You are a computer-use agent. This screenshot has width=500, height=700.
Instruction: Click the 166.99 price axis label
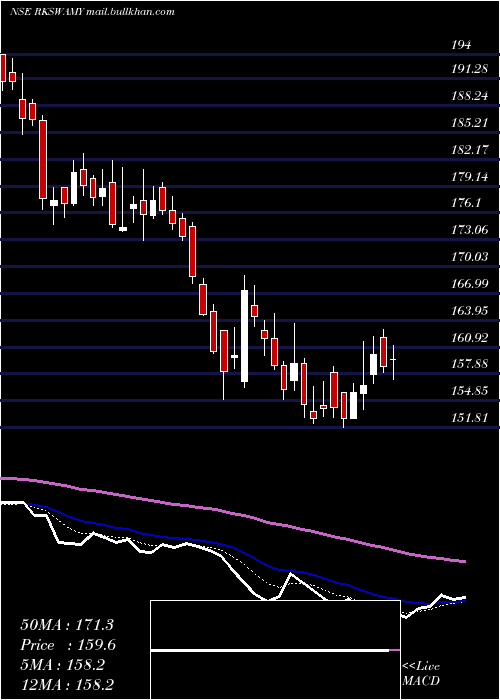point(469,284)
